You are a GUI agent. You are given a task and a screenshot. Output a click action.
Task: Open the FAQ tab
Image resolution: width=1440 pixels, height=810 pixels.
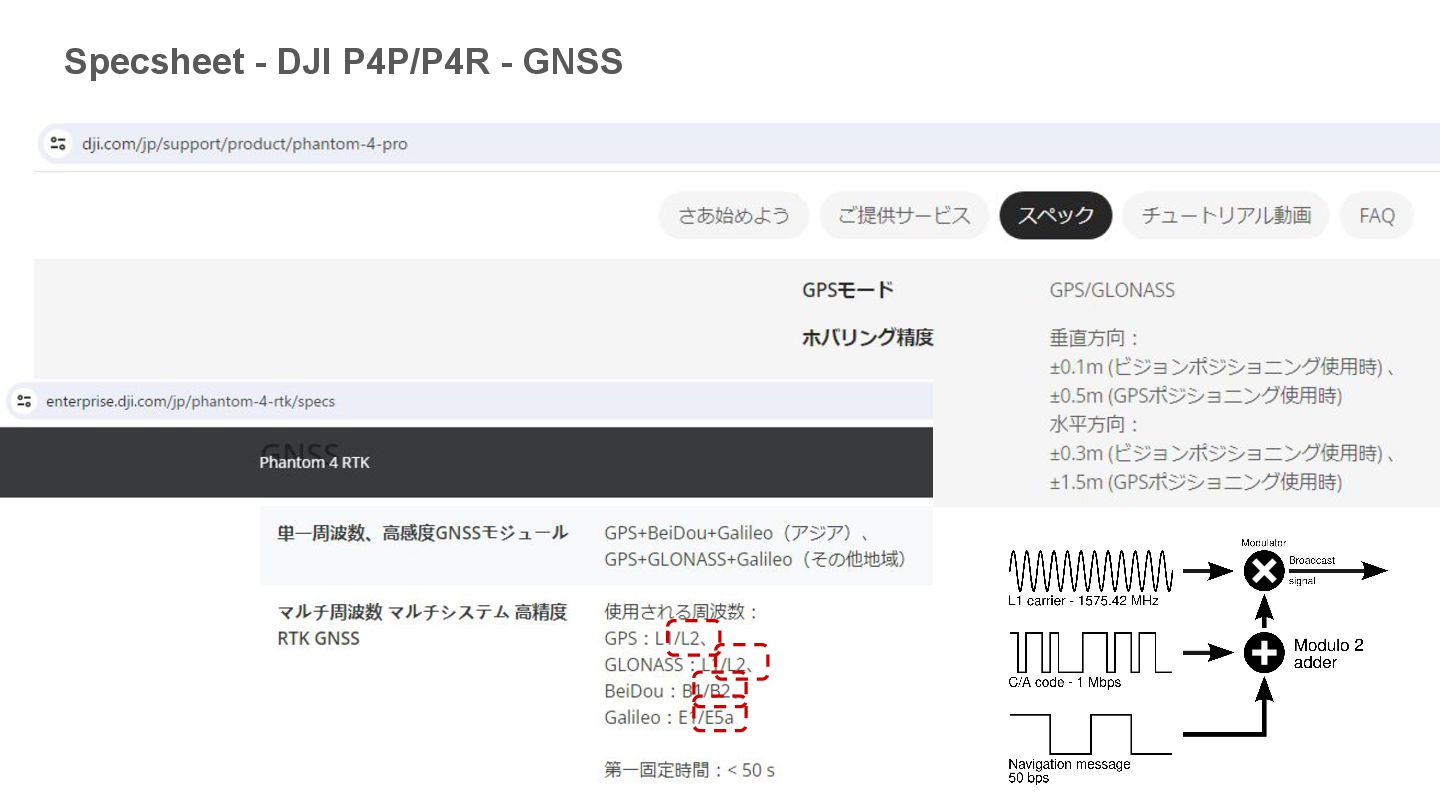point(1377,215)
